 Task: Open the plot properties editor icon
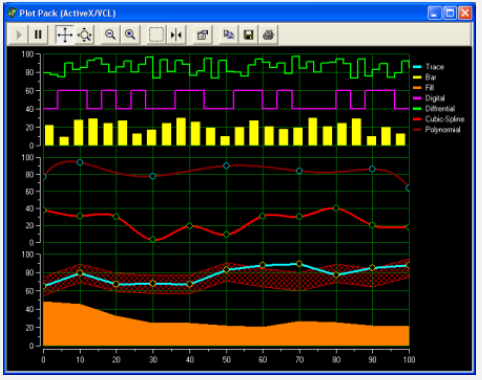point(202,35)
